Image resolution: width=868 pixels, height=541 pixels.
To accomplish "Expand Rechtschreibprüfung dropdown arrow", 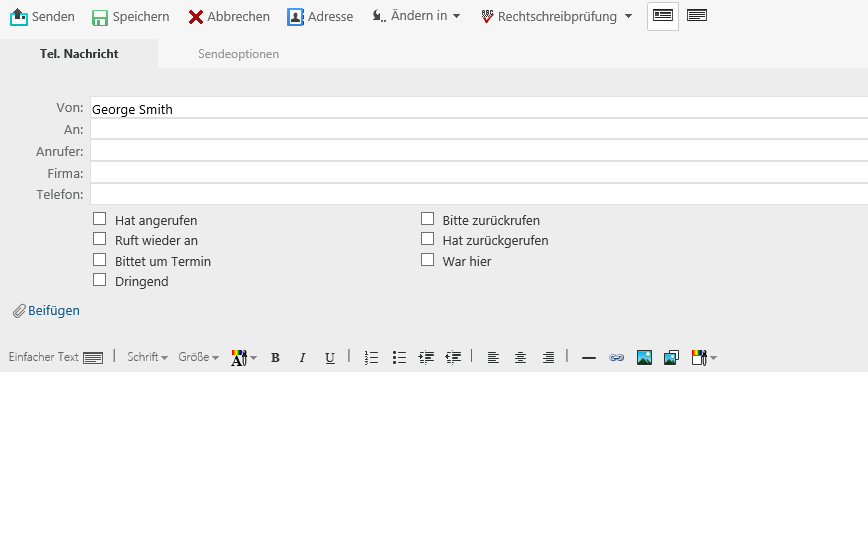I will 628,16.
